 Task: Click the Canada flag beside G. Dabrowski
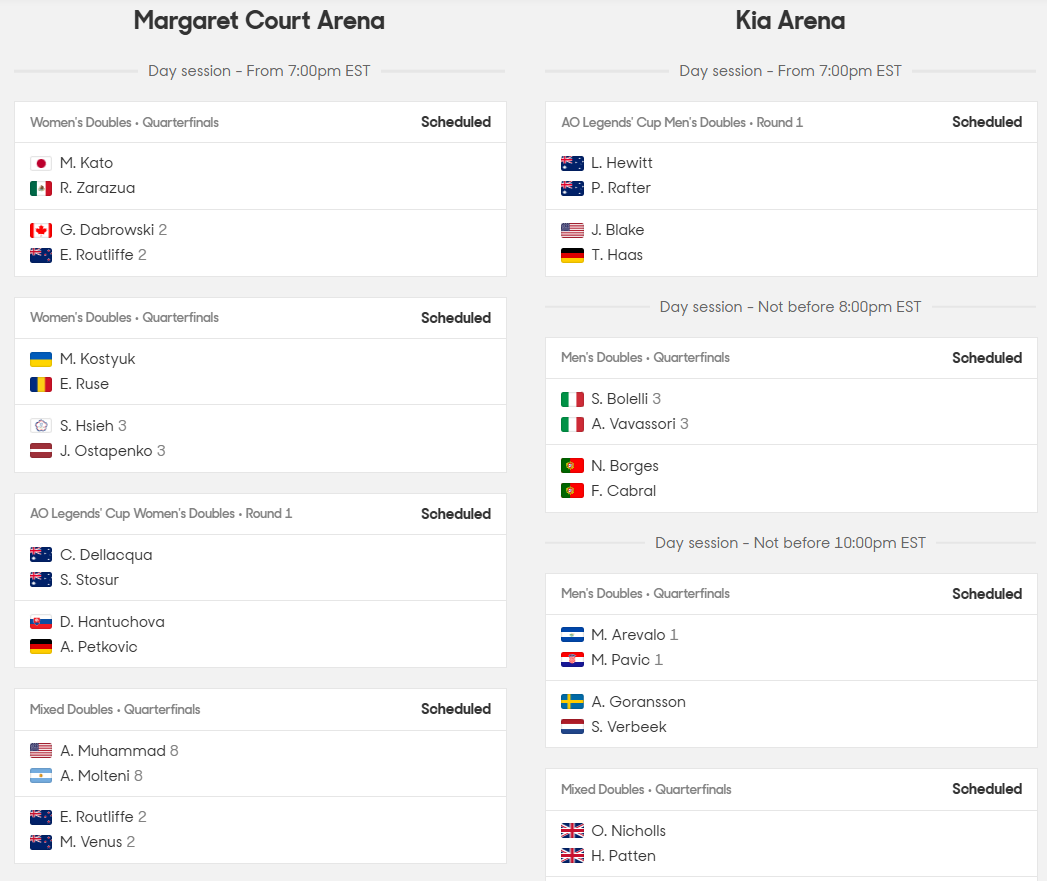[41, 230]
